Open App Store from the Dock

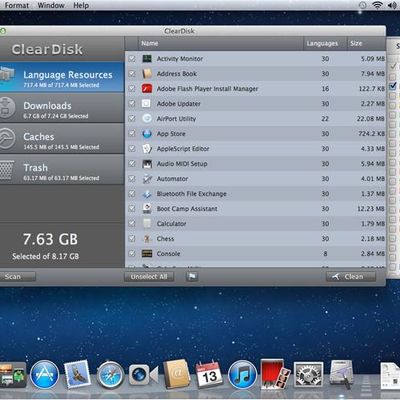[x=44, y=375]
